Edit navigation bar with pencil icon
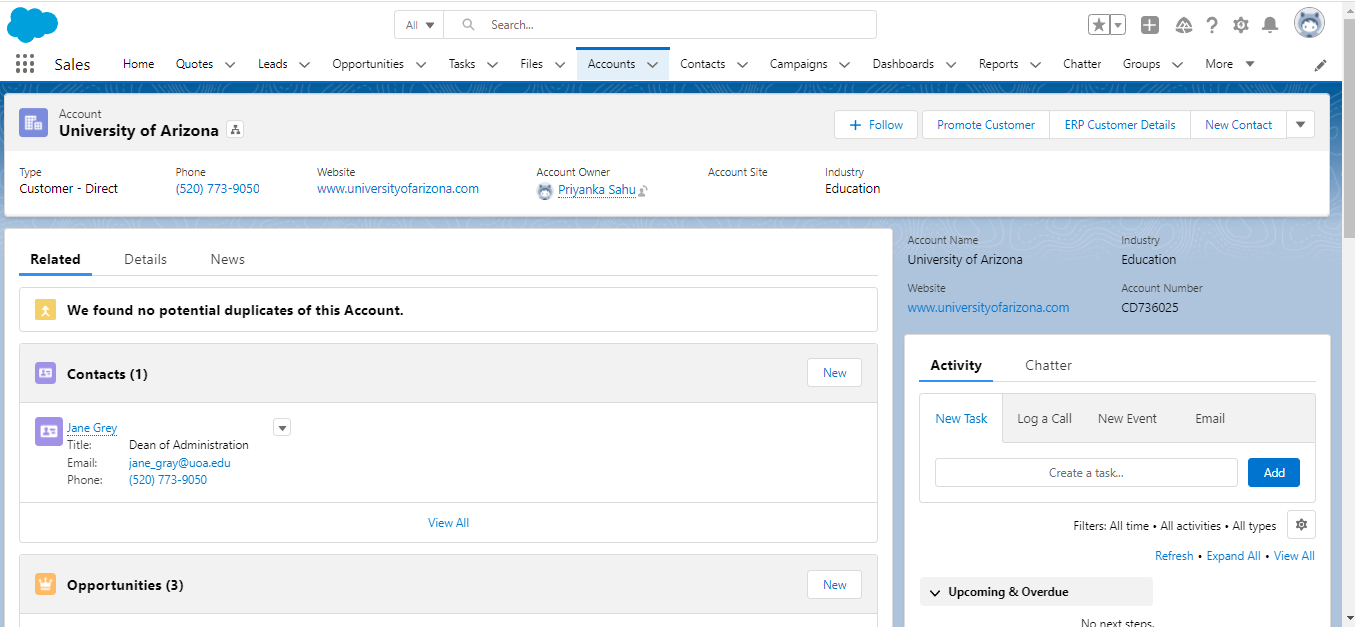This screenshot has width=1355, height=627. pyautogui.click(x=1321, y=65)
